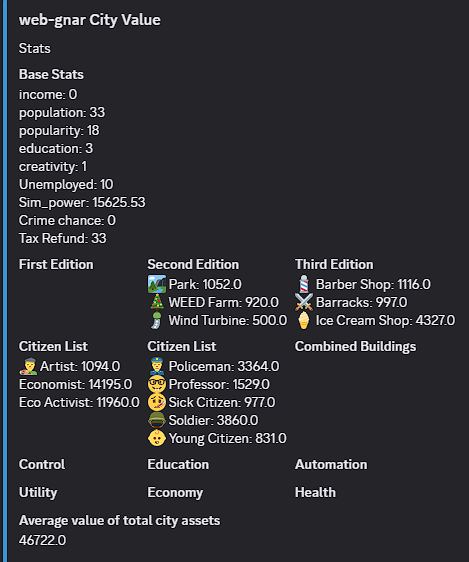This screenshot has width=469, height=562.
Task: Click the Ice Cream Shop cone emoji
Action: pos(304,320)
